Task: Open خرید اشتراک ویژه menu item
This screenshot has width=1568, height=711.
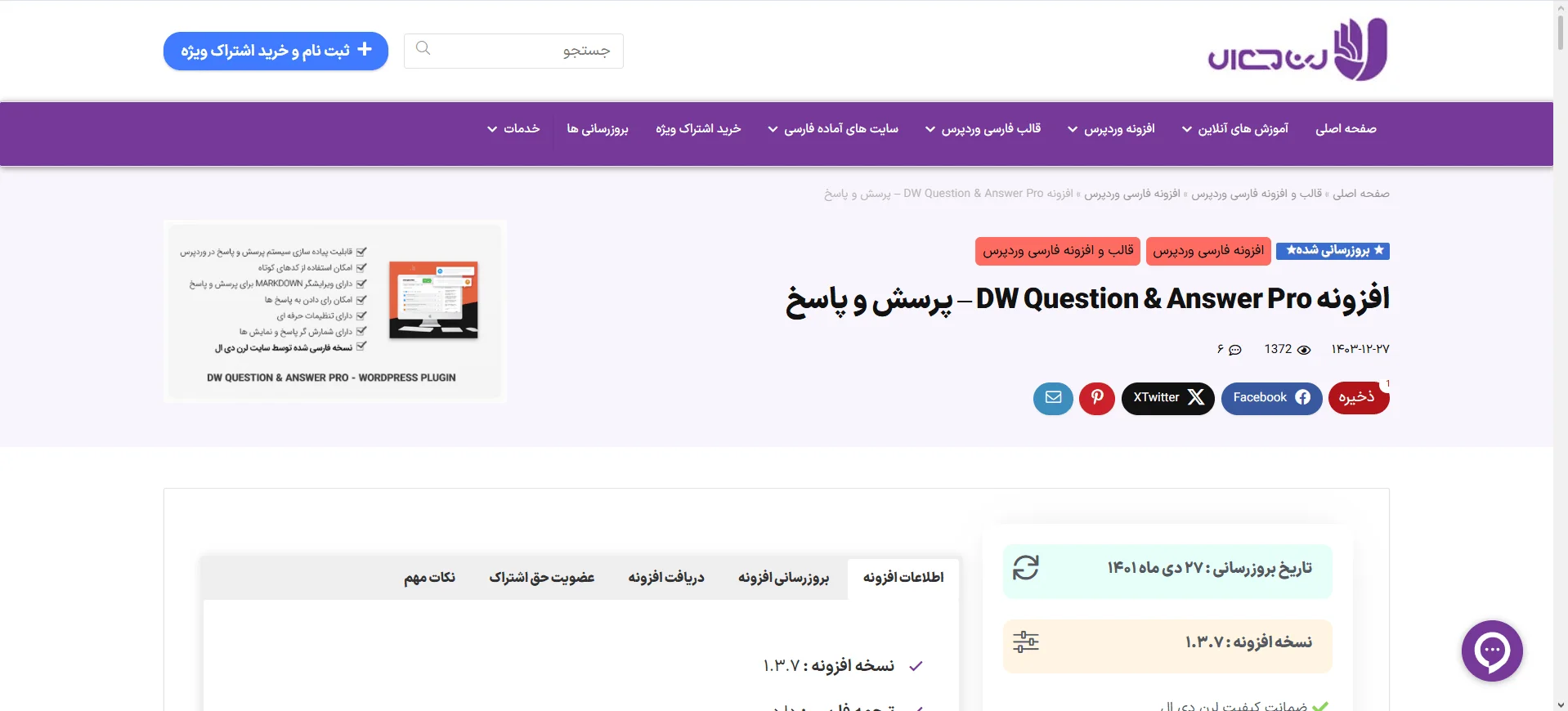Action: click(x=698, y=129)
